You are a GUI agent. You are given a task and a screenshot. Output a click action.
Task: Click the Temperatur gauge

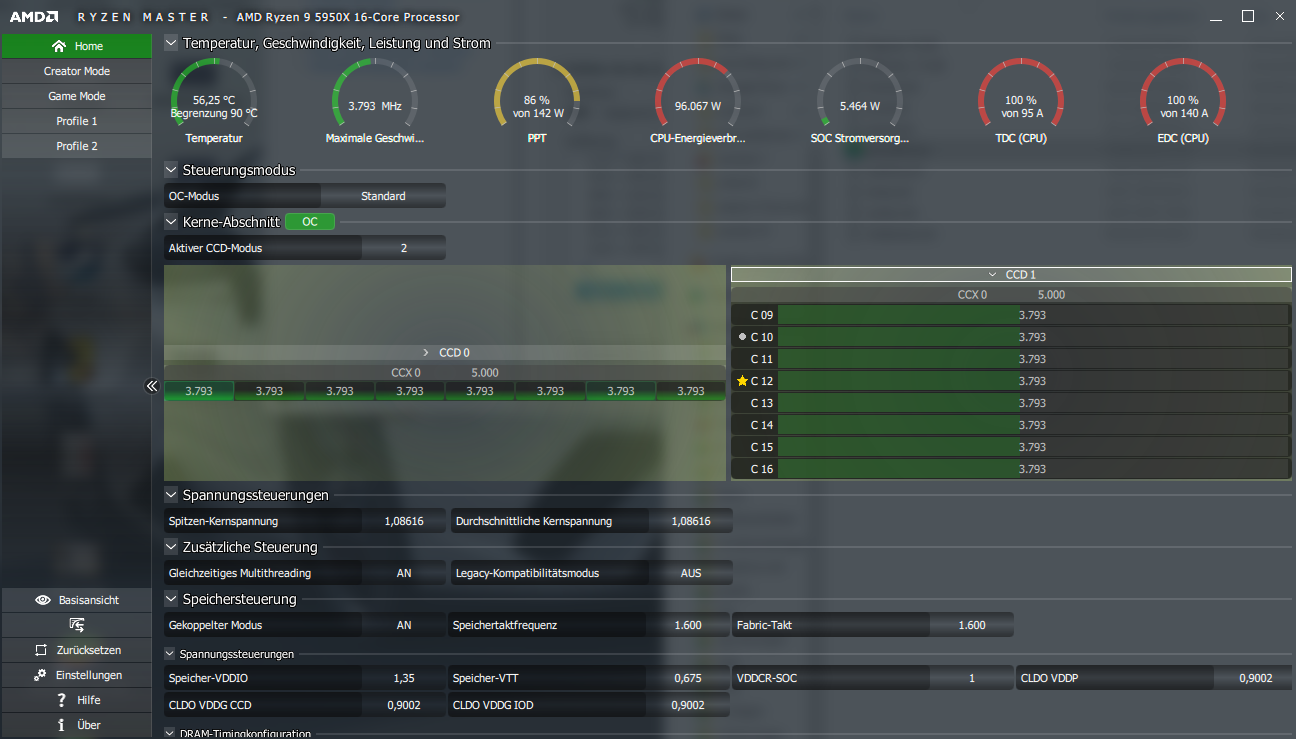pyautogui.click(x=214, y=100)
